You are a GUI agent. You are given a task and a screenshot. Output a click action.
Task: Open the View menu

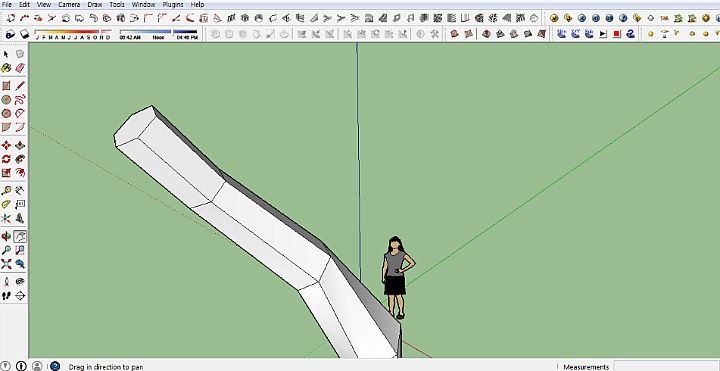44,5
